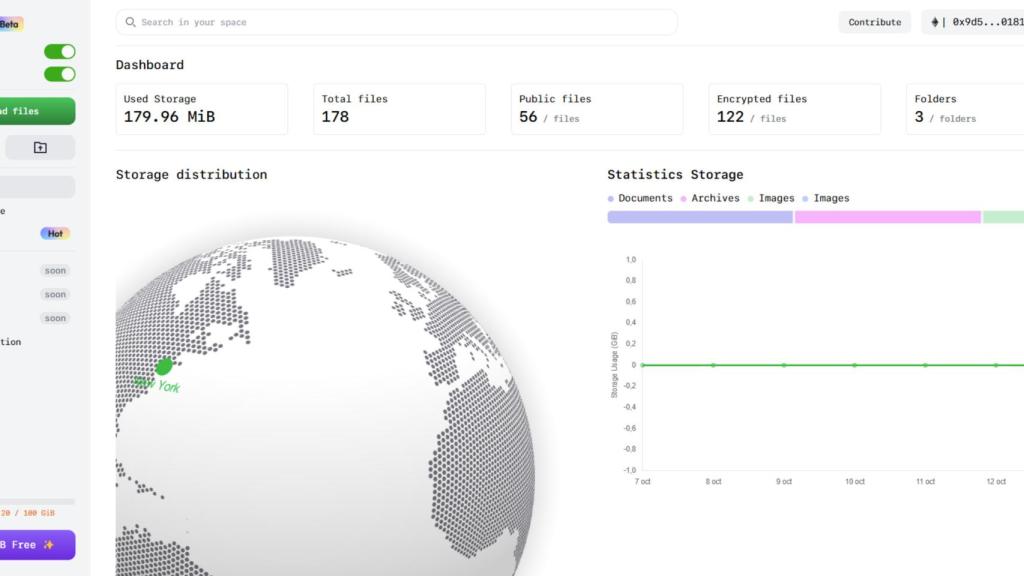This screenshot has height=576, width=1024.
Task: Select the pink Archives storage bar segment
Action: click(x=887, y=217)
